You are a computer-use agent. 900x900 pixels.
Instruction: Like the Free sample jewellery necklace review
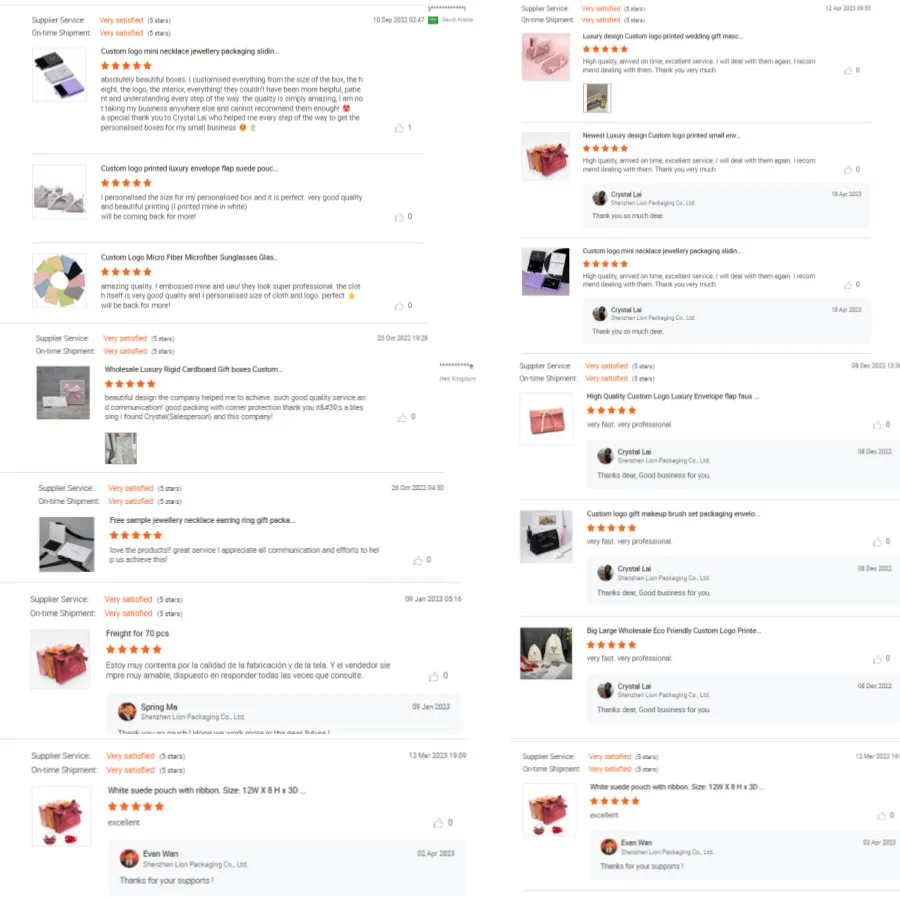(x=417, y=560)
